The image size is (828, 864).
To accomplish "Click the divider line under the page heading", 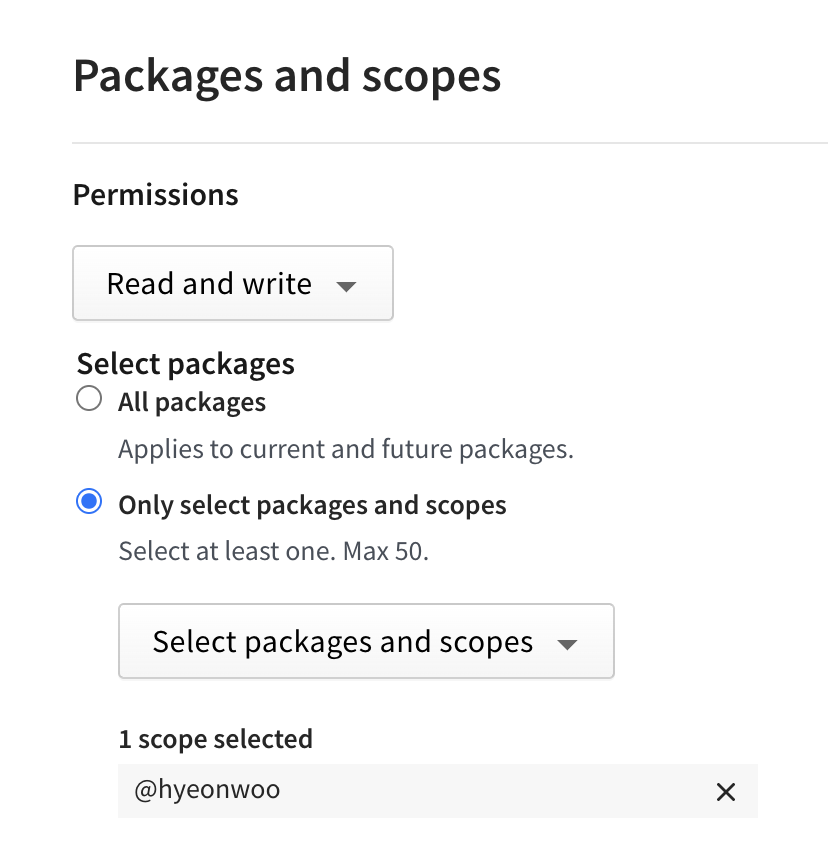I will (450, 143).
